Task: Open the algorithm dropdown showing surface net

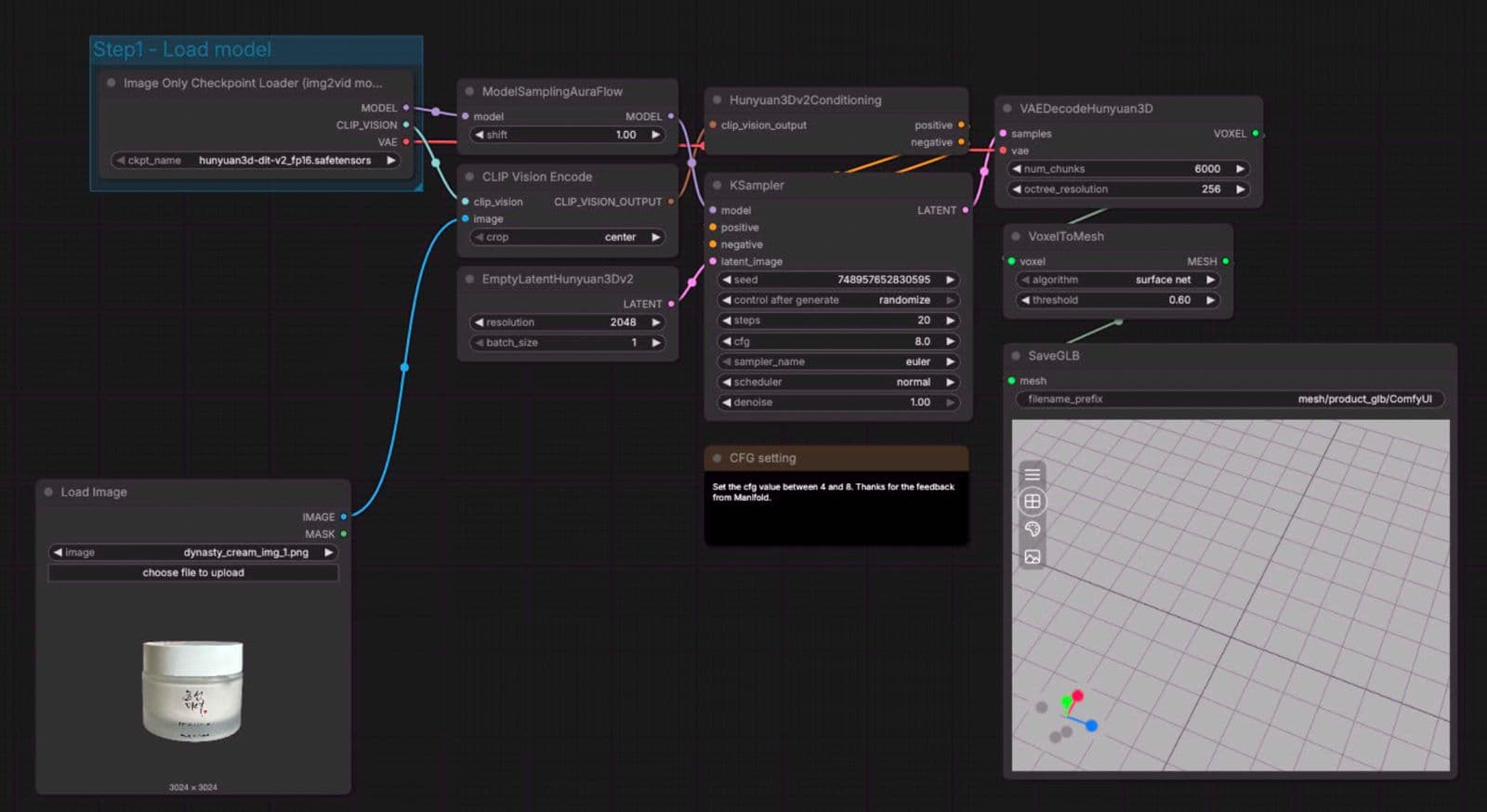Action: pyautogui.click(x=1118, y=280)
